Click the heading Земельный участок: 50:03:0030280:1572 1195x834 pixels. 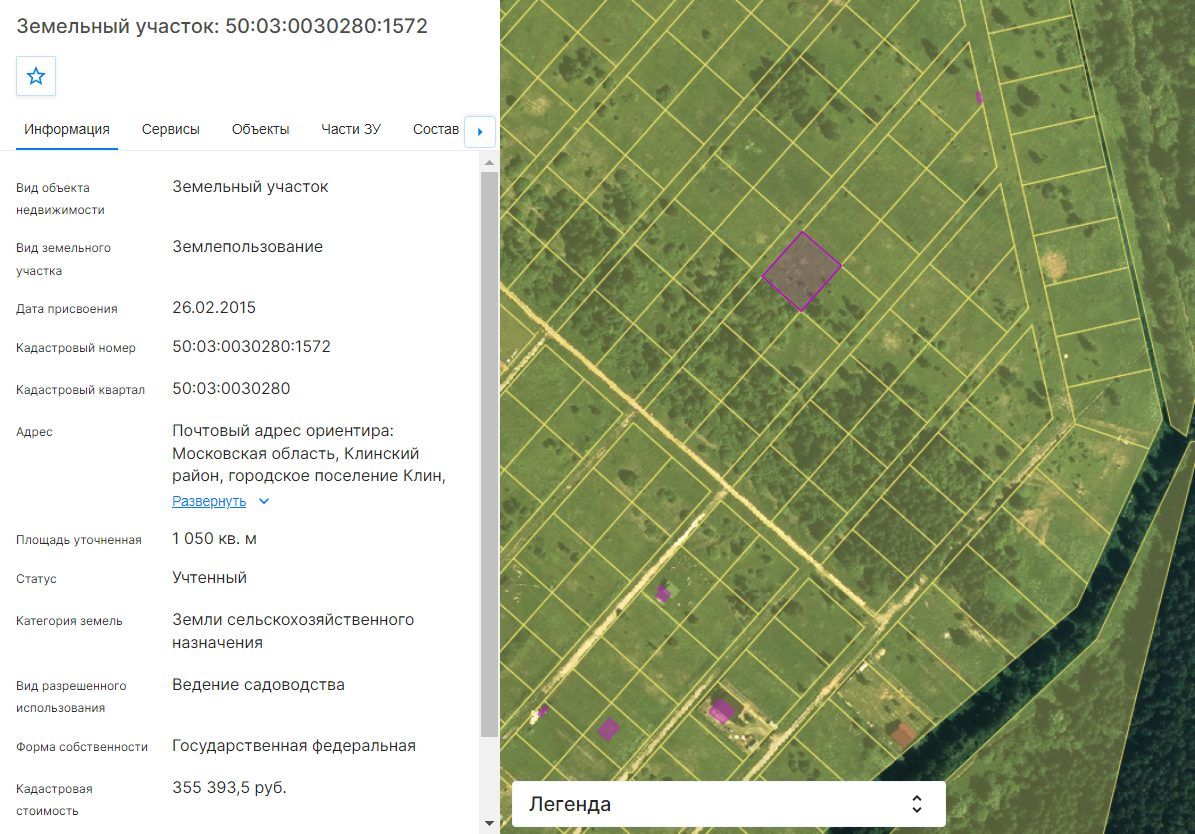222,26
